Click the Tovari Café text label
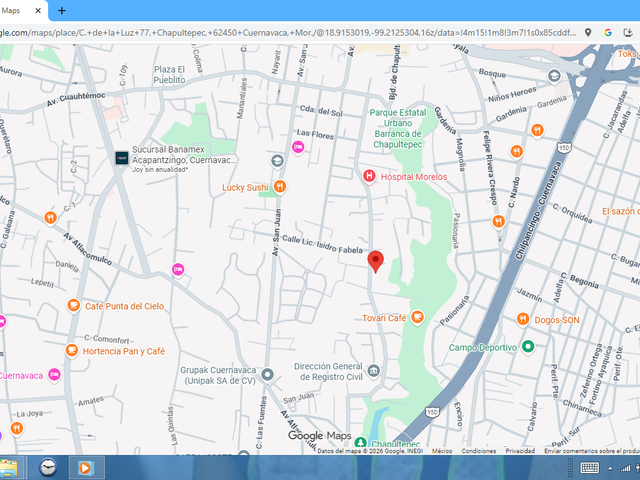This screenshot has height=480, width=640. click(x=384, y=318)
